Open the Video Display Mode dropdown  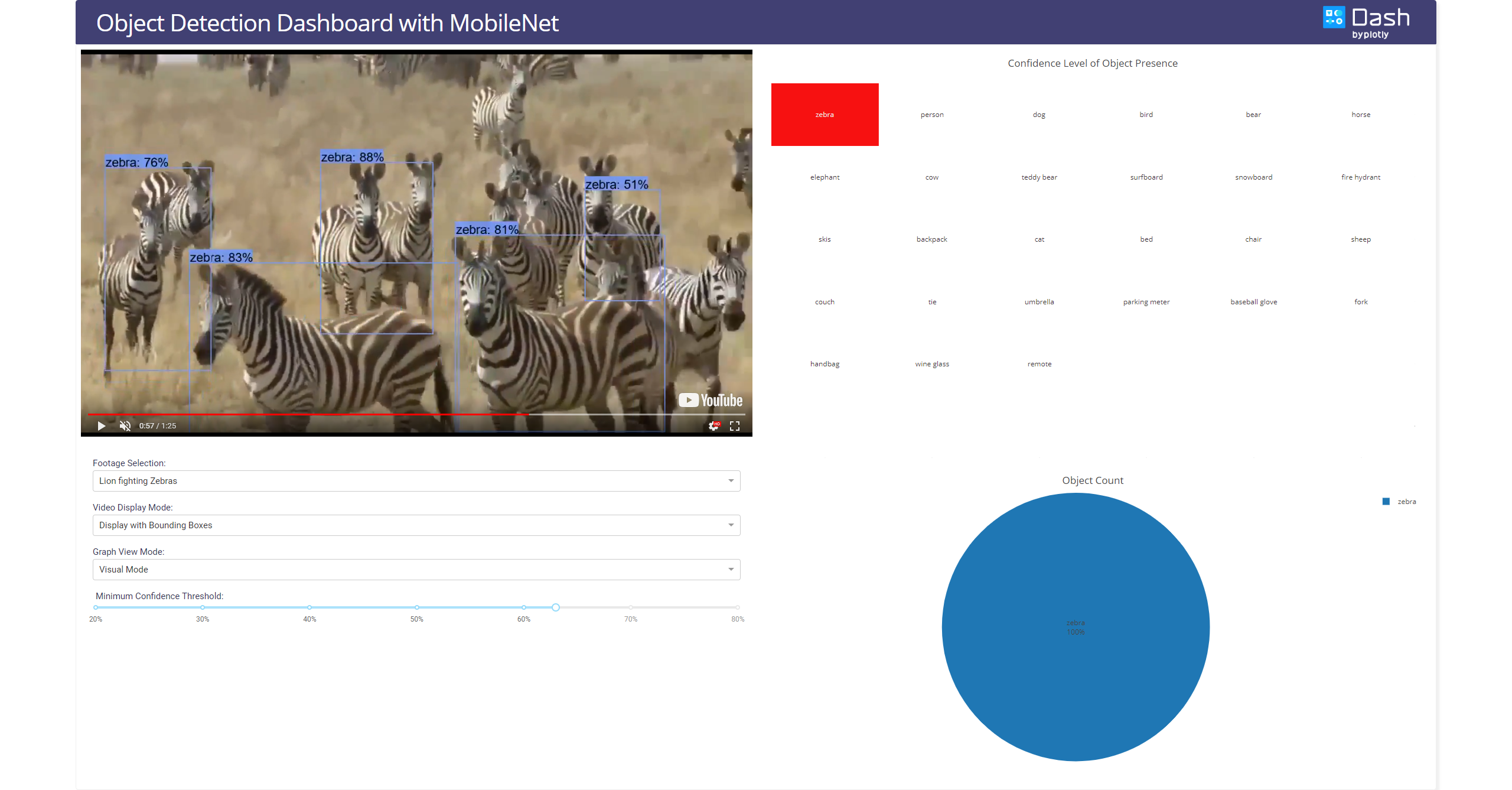pyautogui.click(x=416, y=525)
